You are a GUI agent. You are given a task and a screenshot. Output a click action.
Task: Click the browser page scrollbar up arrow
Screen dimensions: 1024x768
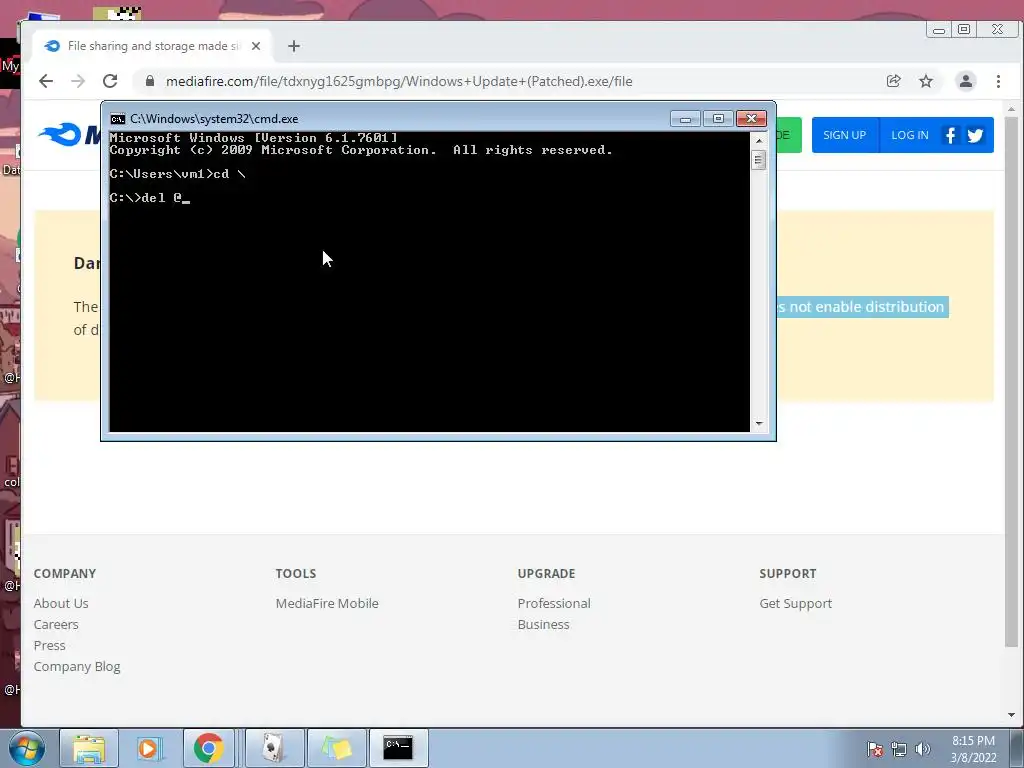point(1012,109)
